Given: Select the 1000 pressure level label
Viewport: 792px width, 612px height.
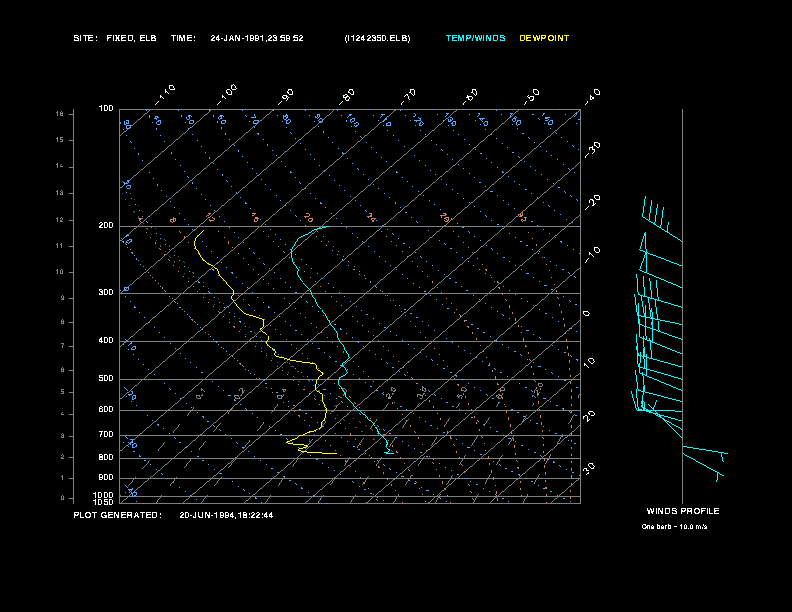Looking at the screenshot, I should pos(104,495).
